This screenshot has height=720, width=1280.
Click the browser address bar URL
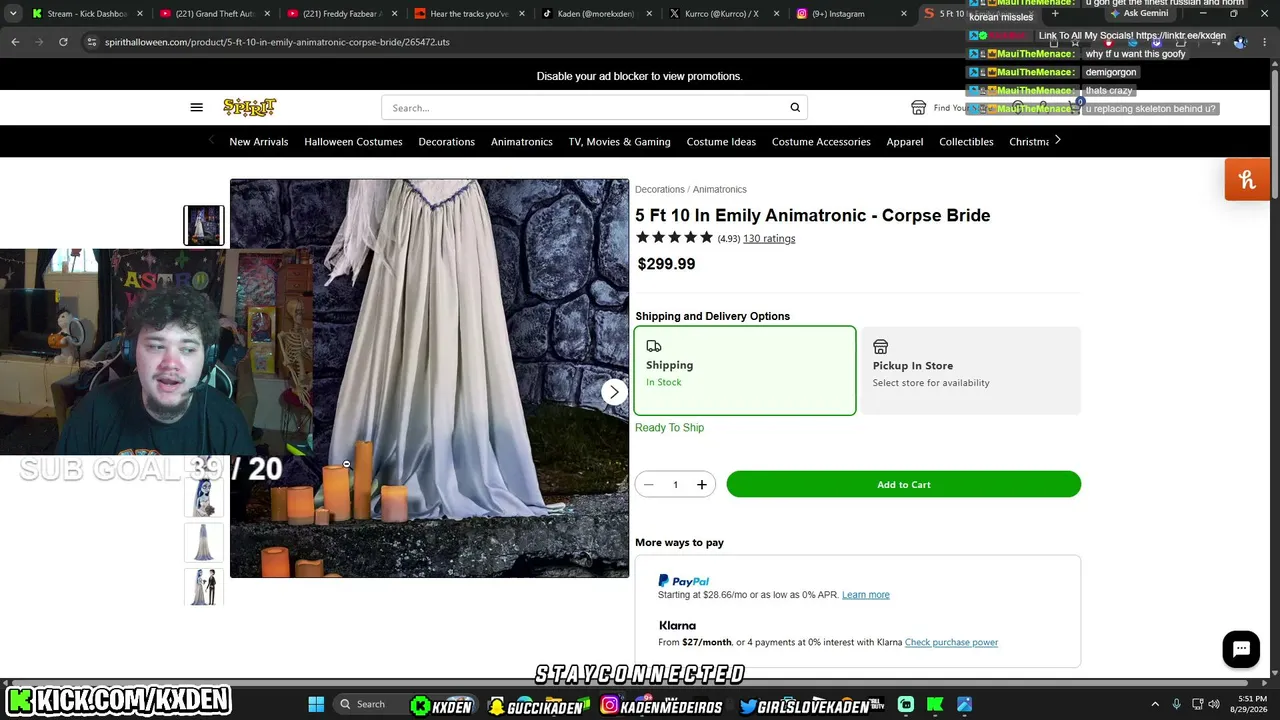tap(277, 42)
